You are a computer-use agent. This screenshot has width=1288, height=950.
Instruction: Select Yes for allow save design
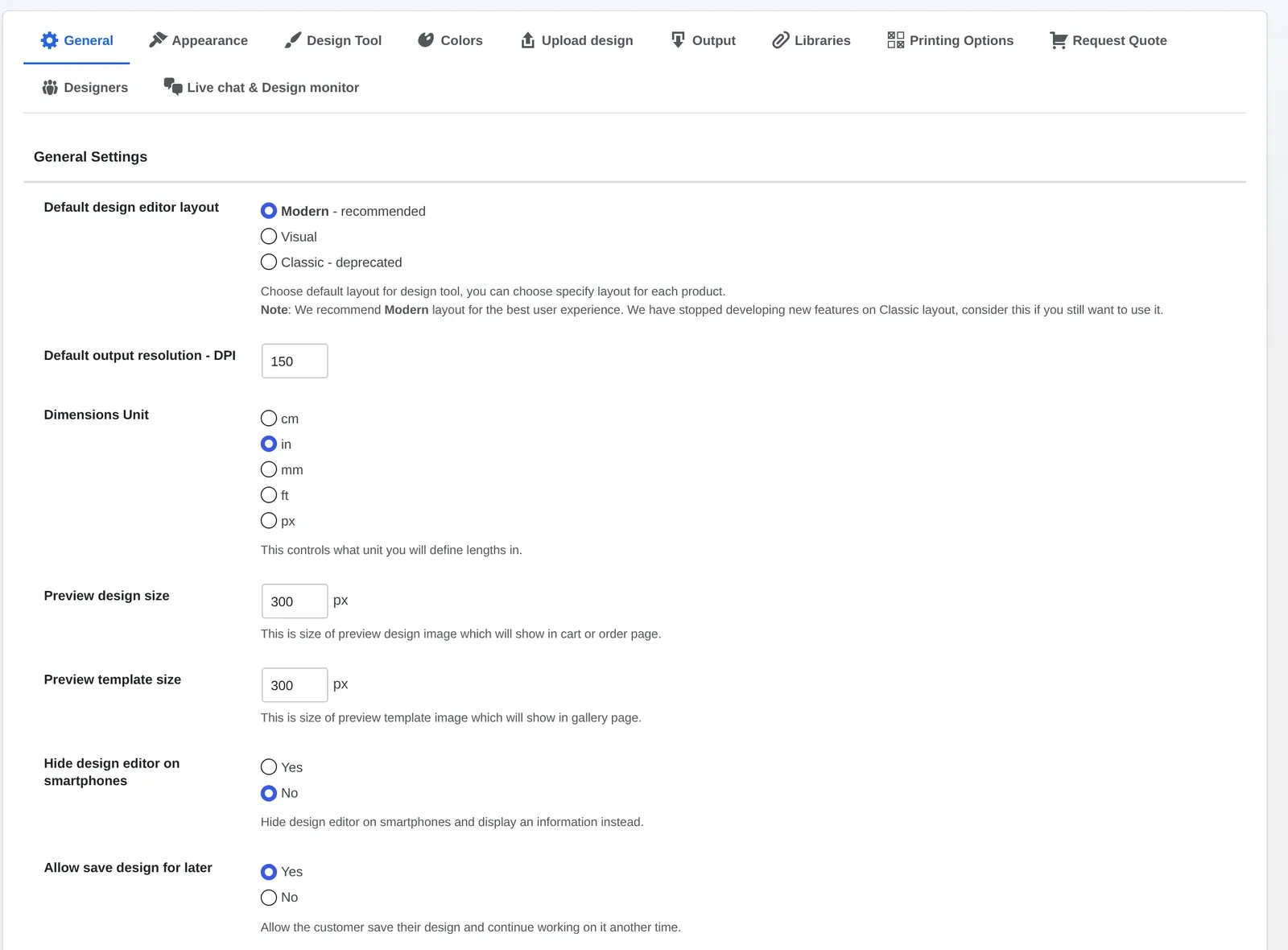[269, 872]
